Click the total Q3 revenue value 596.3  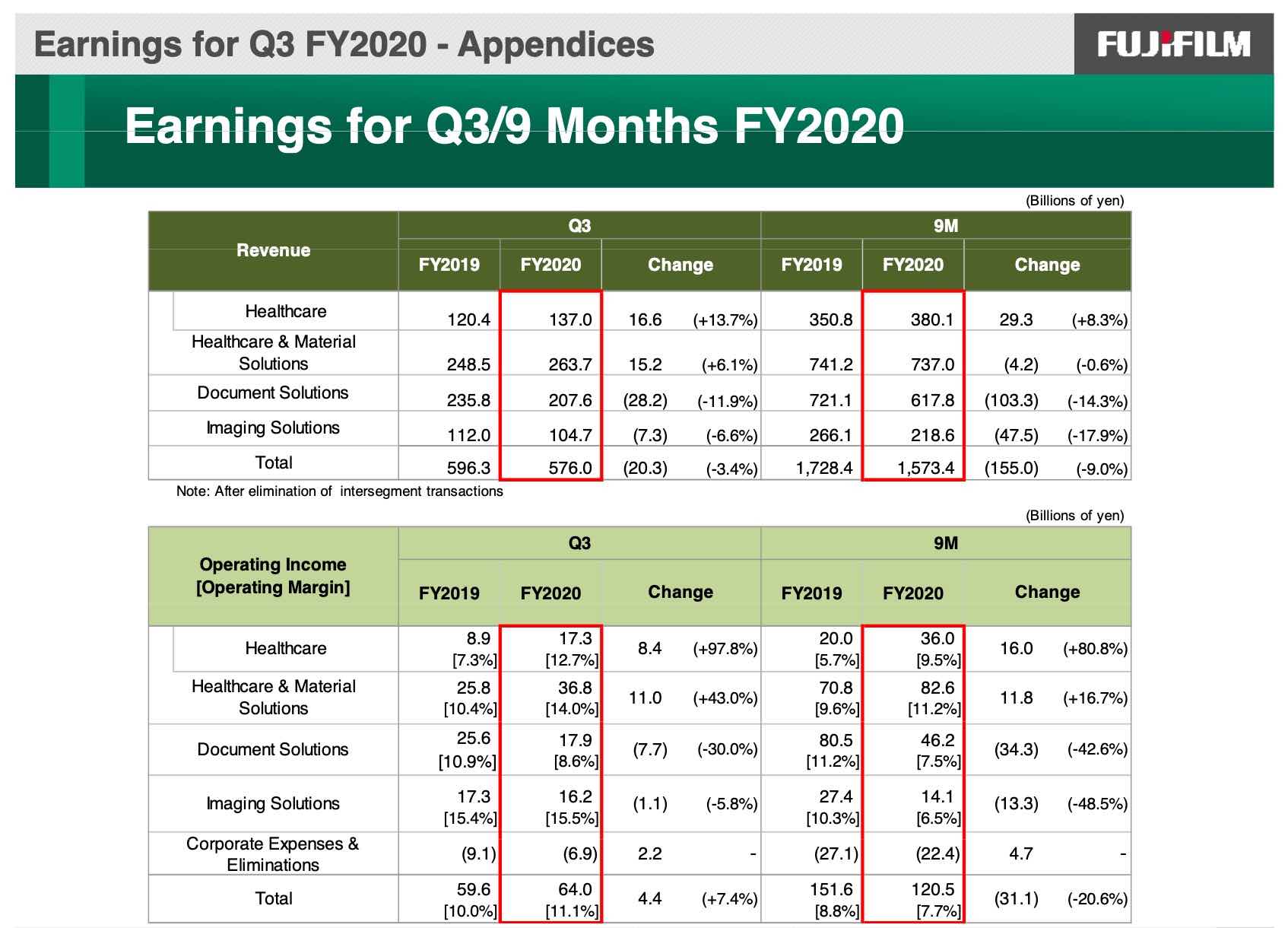tap(468, 468)
